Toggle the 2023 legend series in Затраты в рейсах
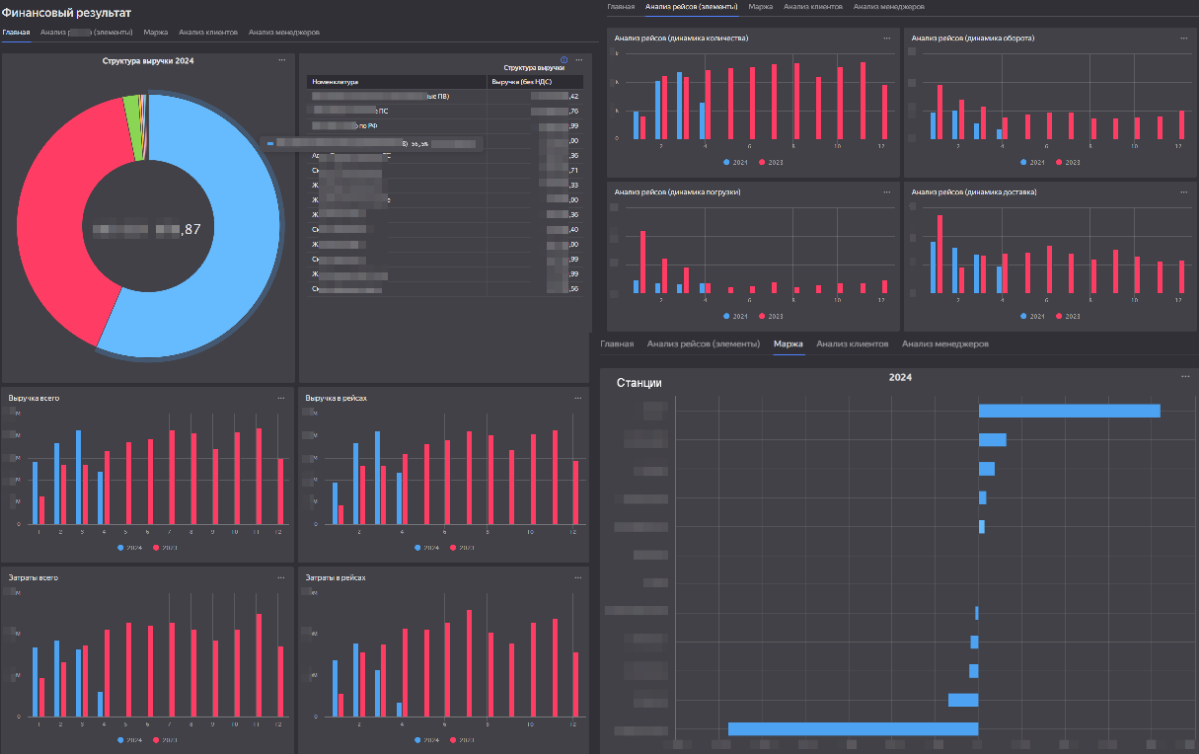 click(x=461, y=741)
